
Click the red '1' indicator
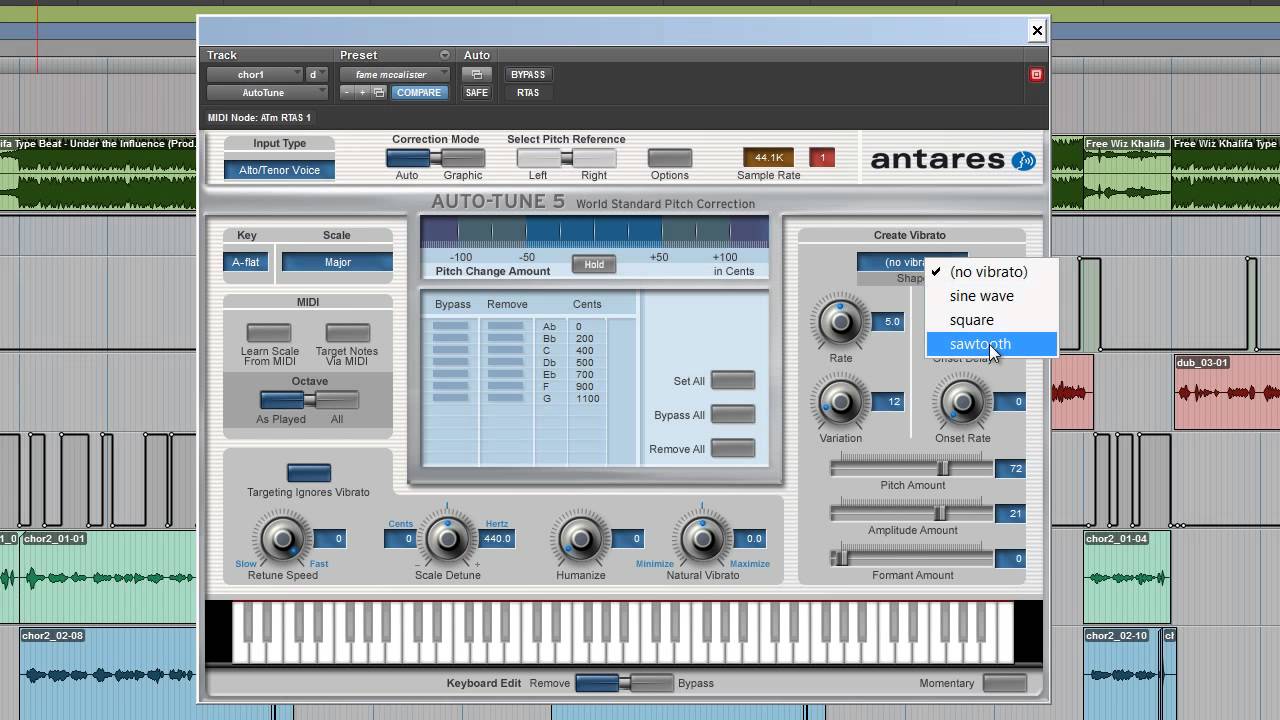(822, 157)
